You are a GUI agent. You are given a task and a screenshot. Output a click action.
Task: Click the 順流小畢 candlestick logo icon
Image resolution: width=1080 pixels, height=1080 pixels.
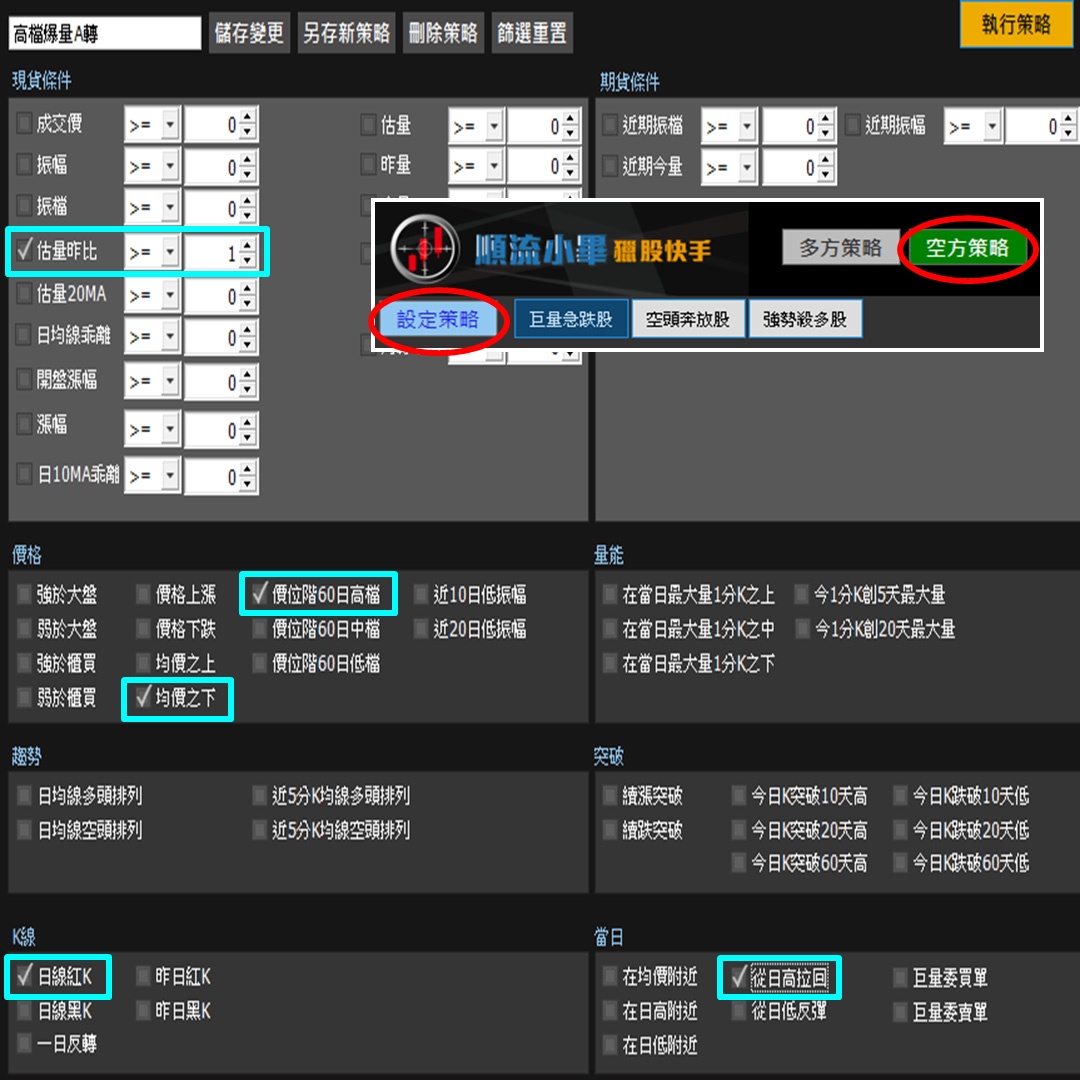424,249
